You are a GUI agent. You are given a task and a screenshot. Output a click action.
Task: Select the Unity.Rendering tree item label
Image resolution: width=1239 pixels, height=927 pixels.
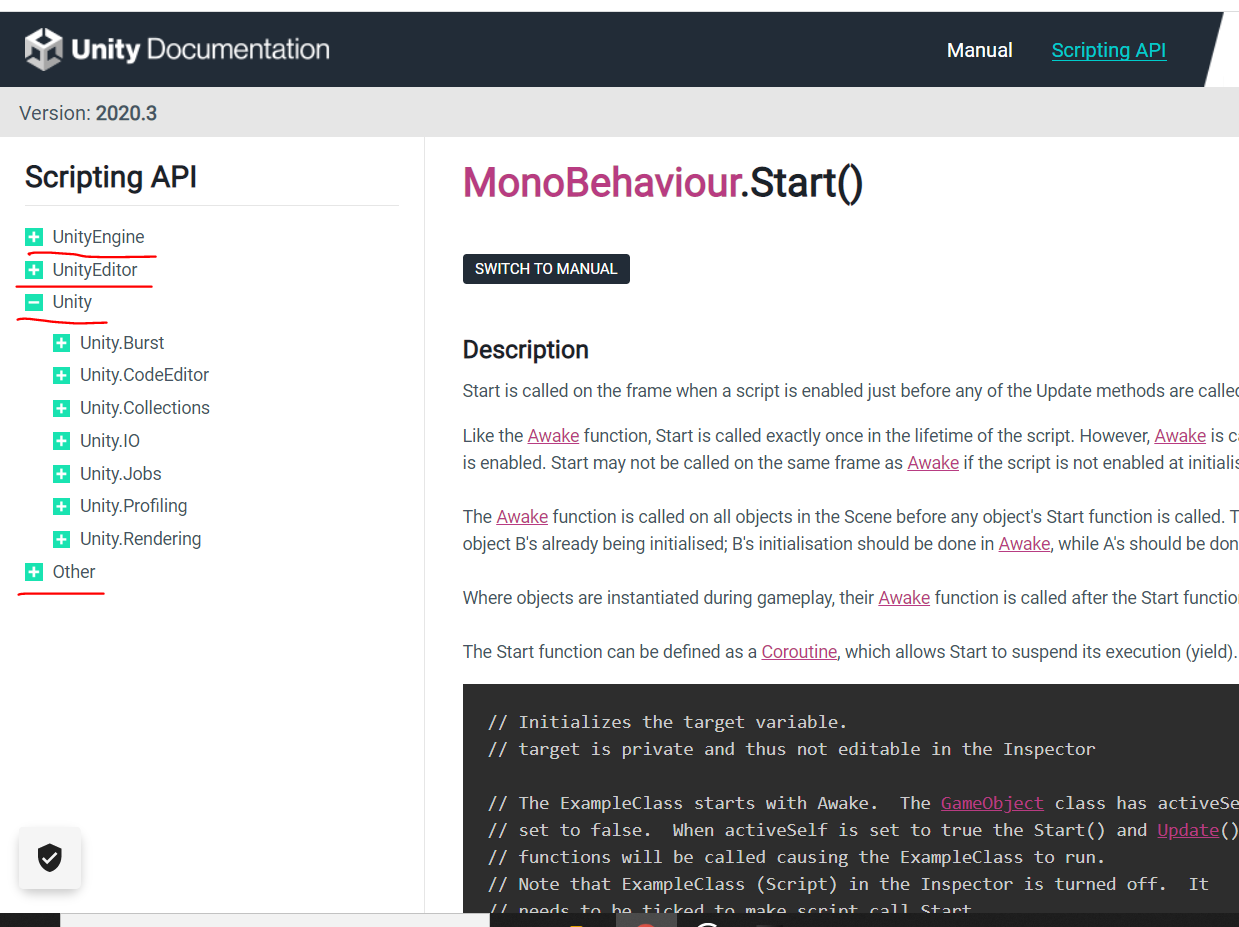point(140,539)
